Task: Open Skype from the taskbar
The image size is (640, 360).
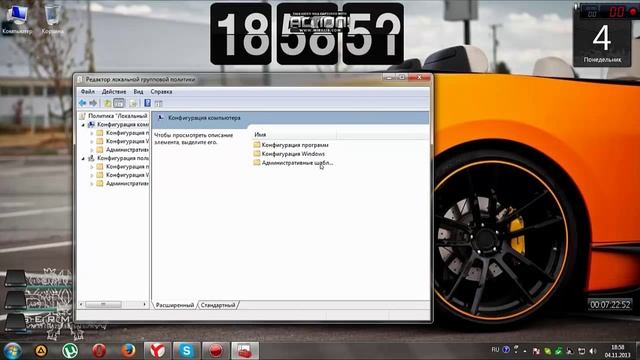Action: pos(186,351)
